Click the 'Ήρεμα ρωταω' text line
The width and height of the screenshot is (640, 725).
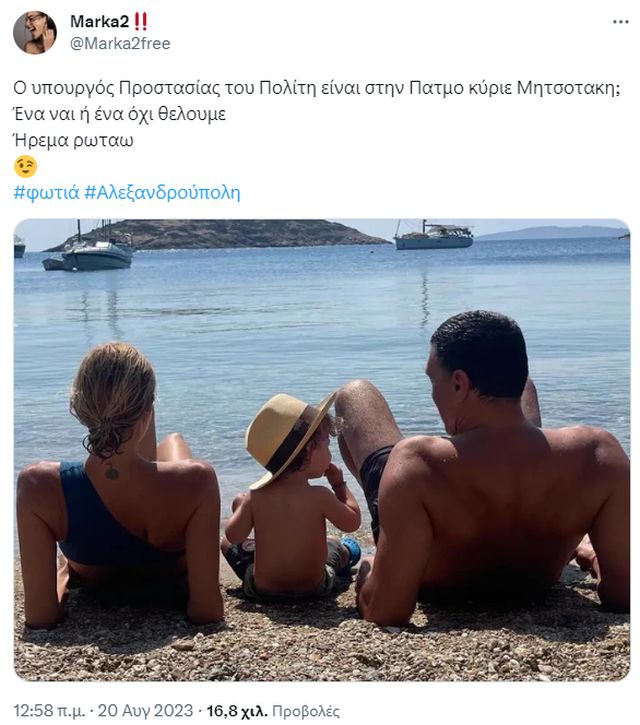[74, 140]
